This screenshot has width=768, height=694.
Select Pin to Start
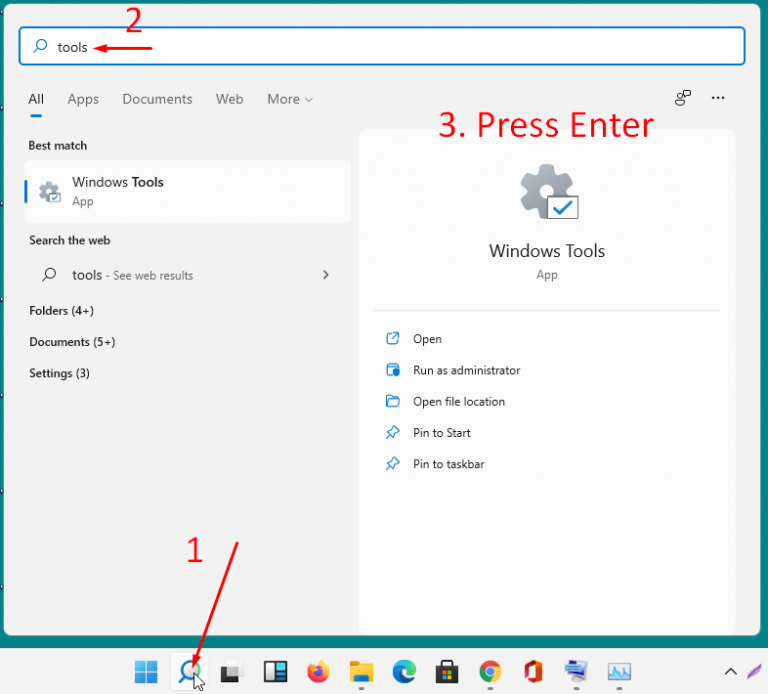[441, 433]
